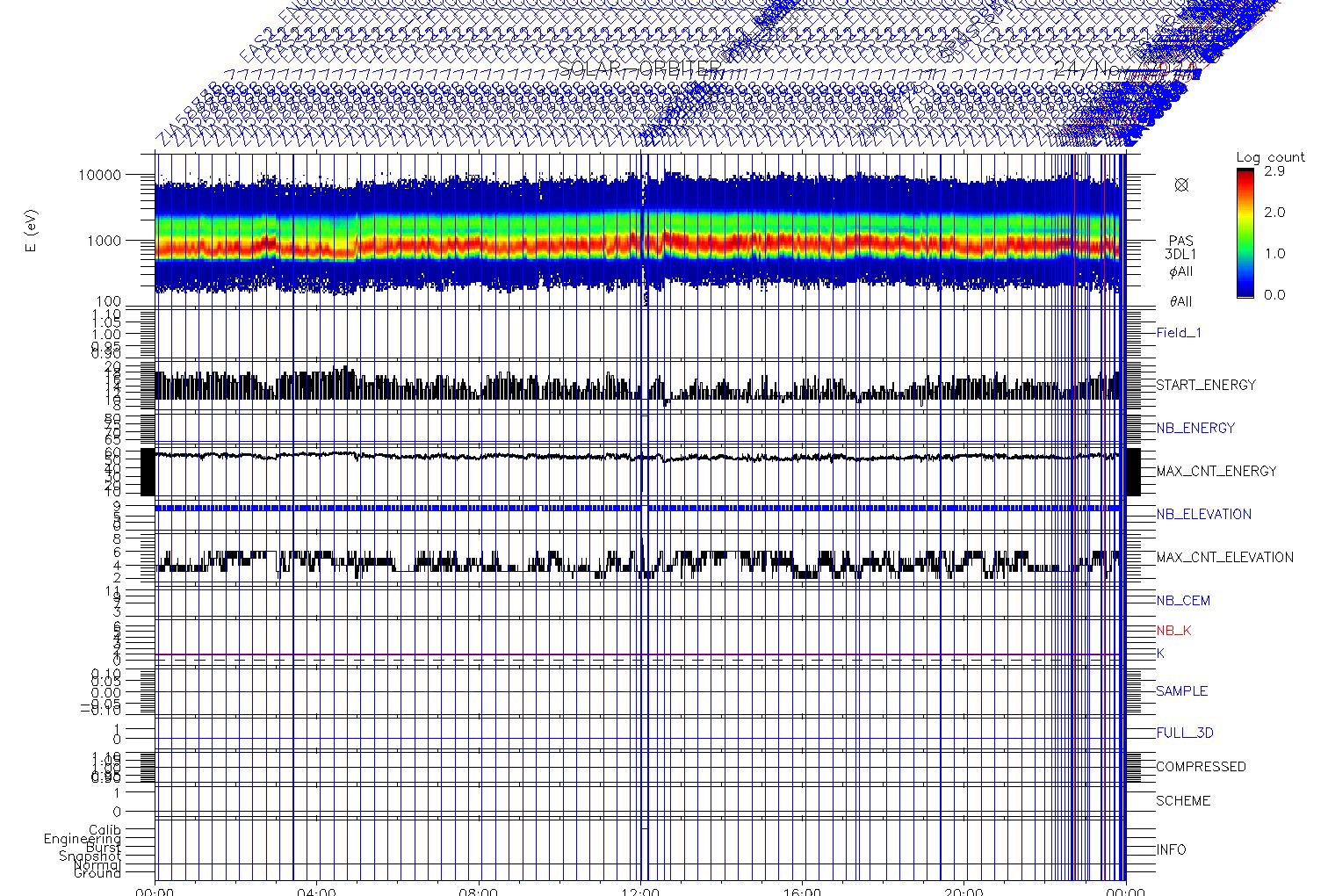1328x896 pixels.
Task: Click the θAll label
Action: coord(1181,301)
